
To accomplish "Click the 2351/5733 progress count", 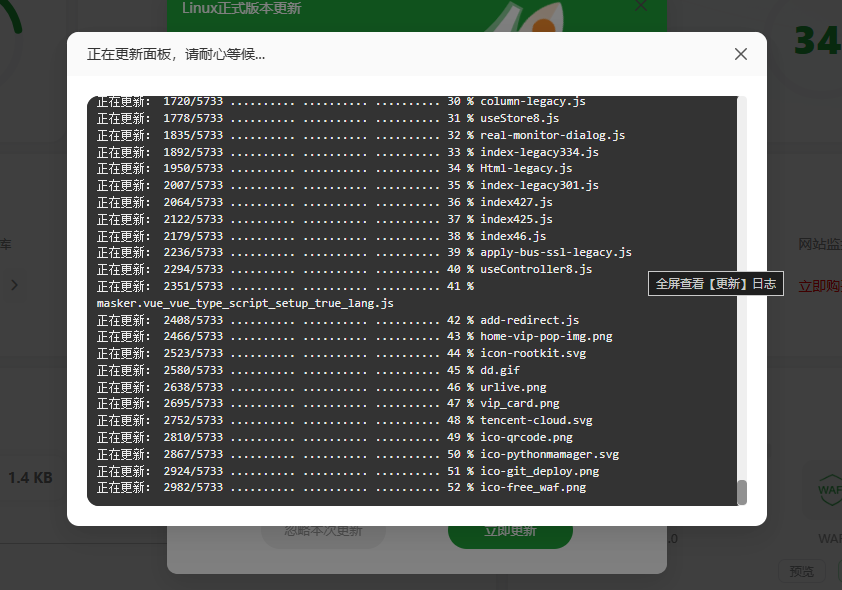I will coord(193,286).
